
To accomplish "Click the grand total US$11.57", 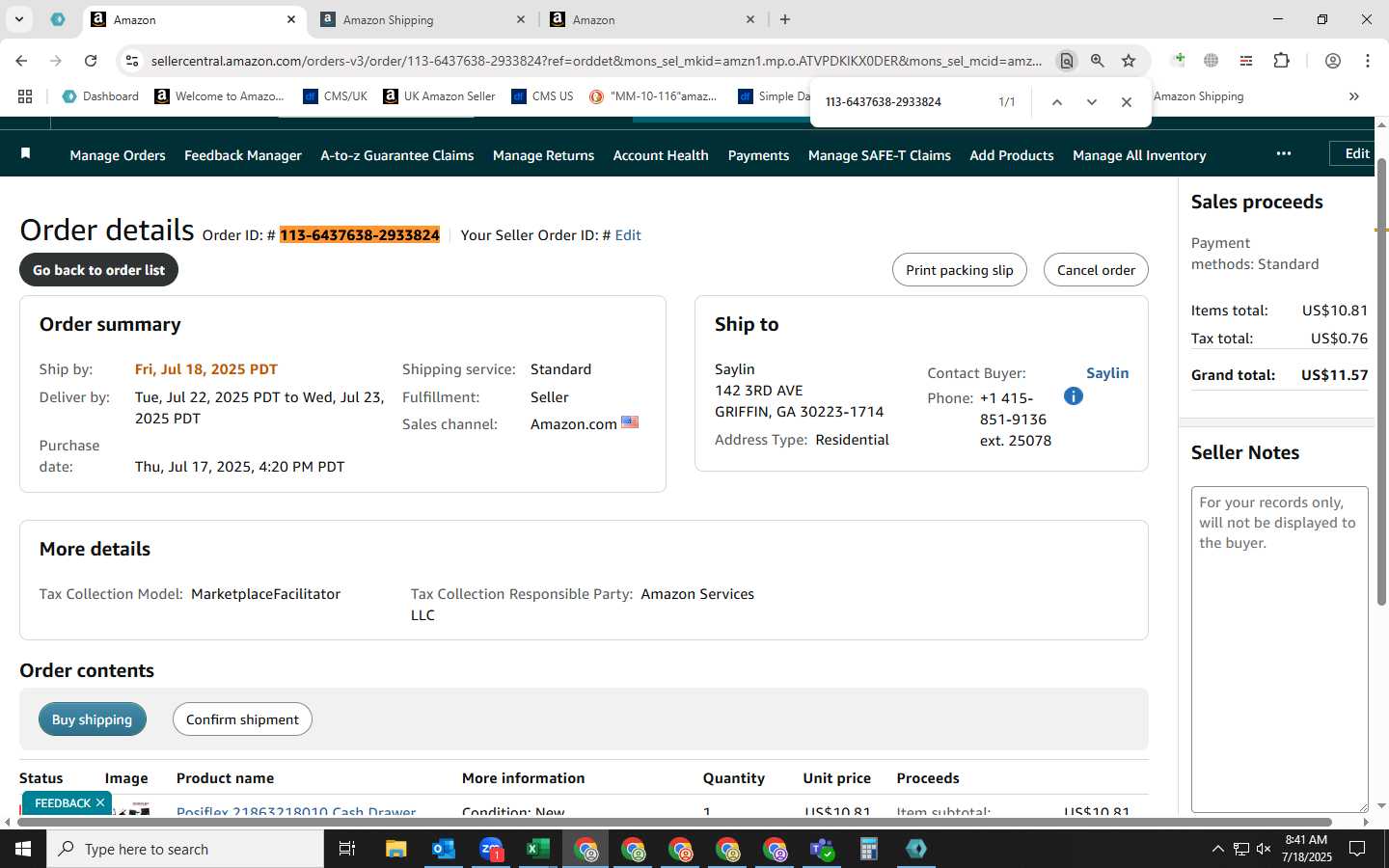I will point(1334,375).
